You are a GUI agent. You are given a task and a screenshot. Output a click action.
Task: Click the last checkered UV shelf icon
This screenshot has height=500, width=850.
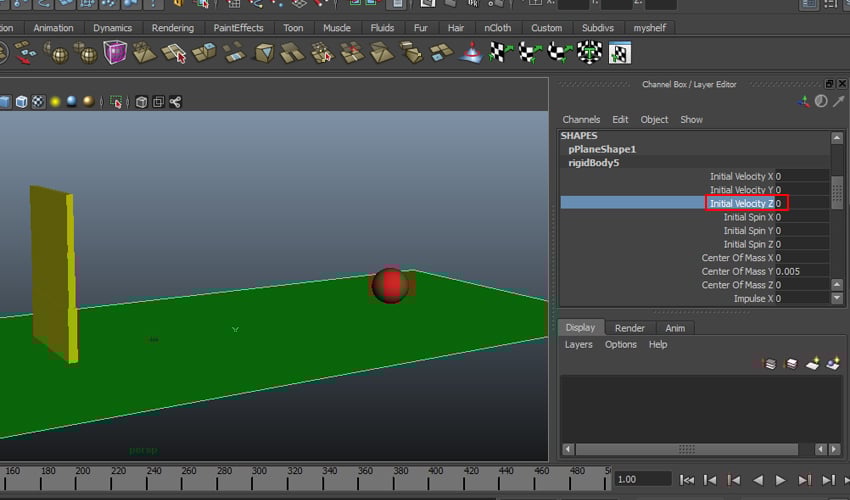[620, 52]
